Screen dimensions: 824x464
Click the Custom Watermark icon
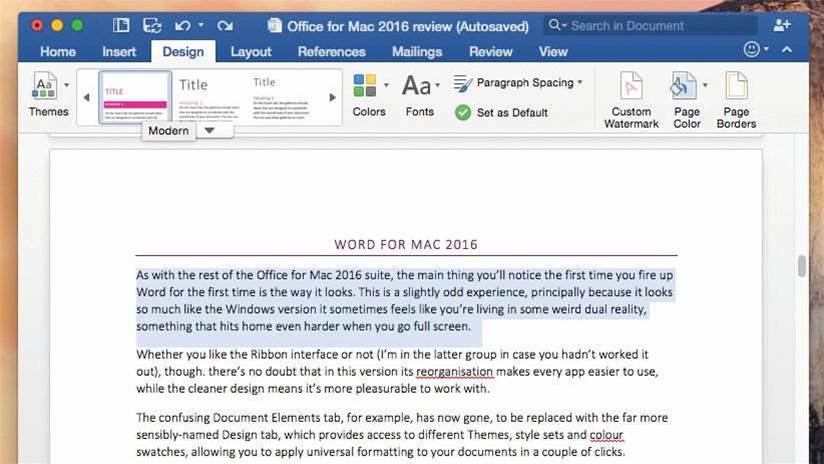click(x=631, y=86)
